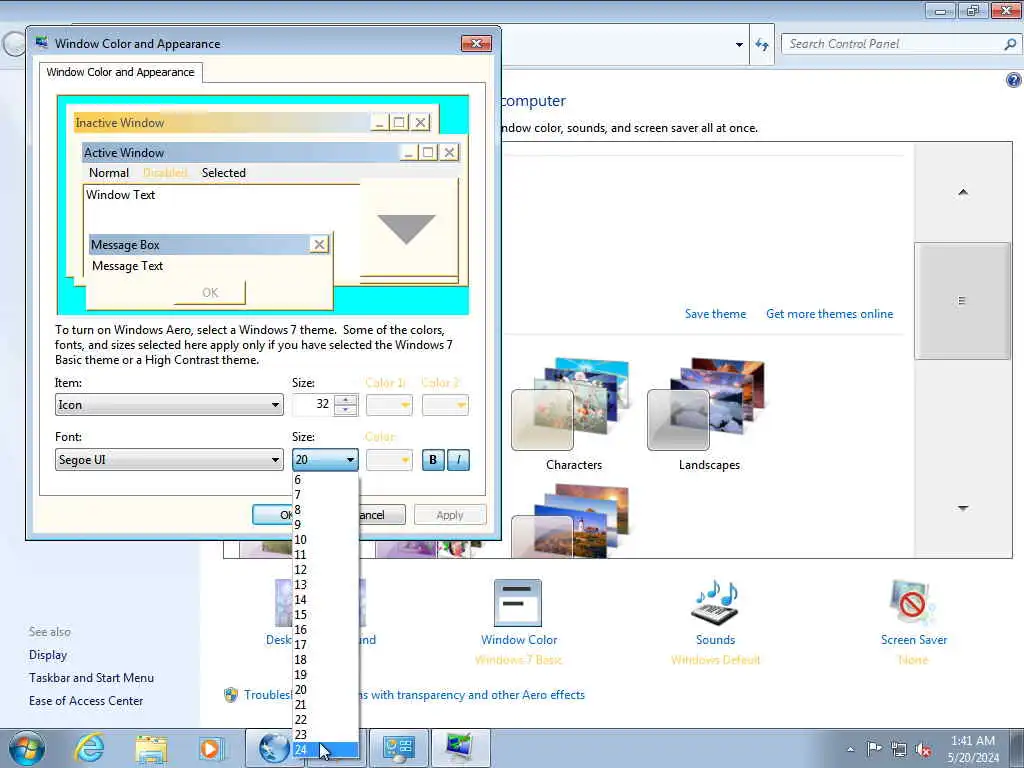This screenshot has width=1024, height=768.
Task: Close the Window Color and Appearance dialog
Action: 476,44
